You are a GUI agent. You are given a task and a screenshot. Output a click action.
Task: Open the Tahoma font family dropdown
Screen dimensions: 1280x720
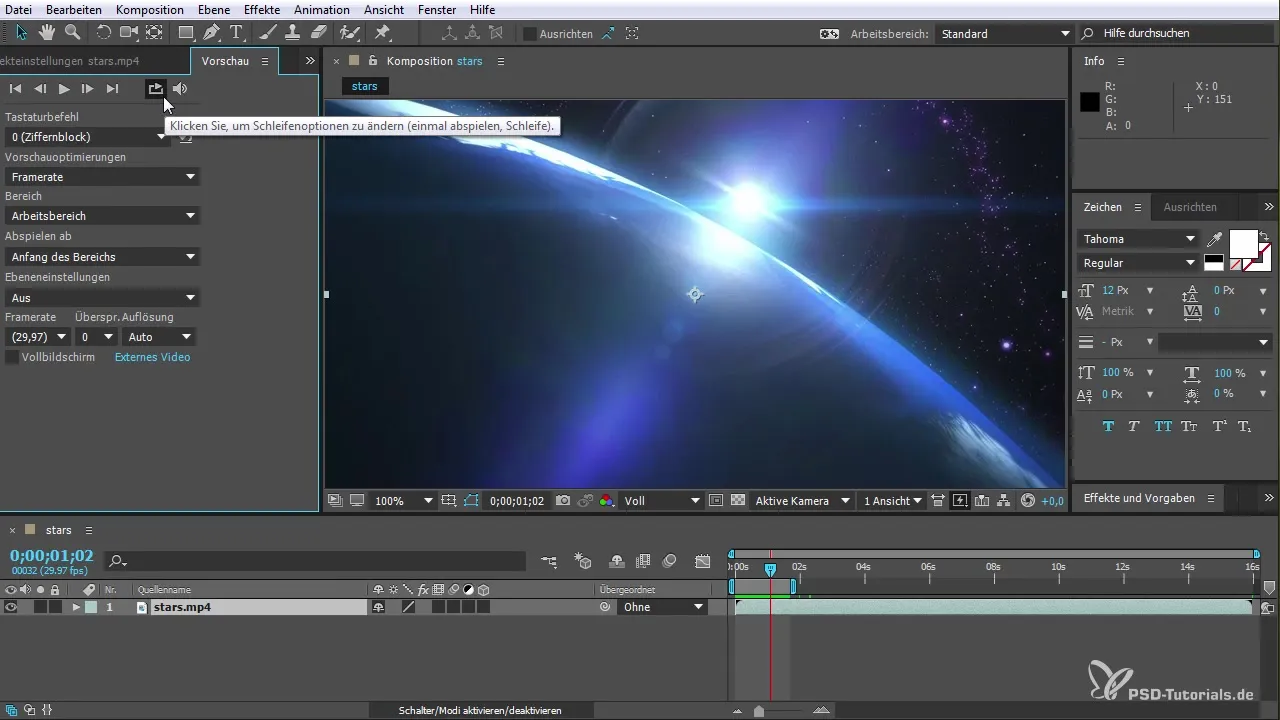[1138, 239]
